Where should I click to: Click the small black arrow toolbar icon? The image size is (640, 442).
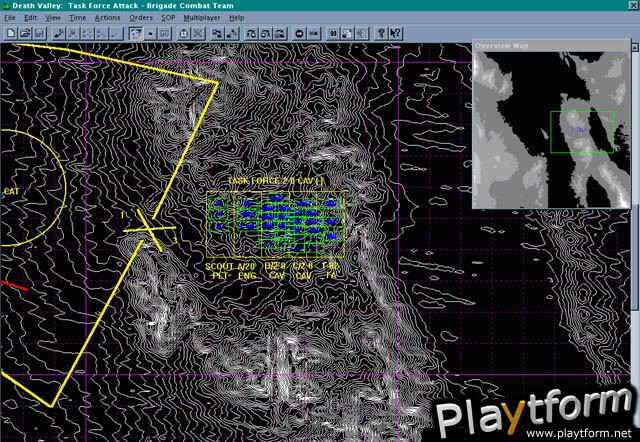[150, 33]
